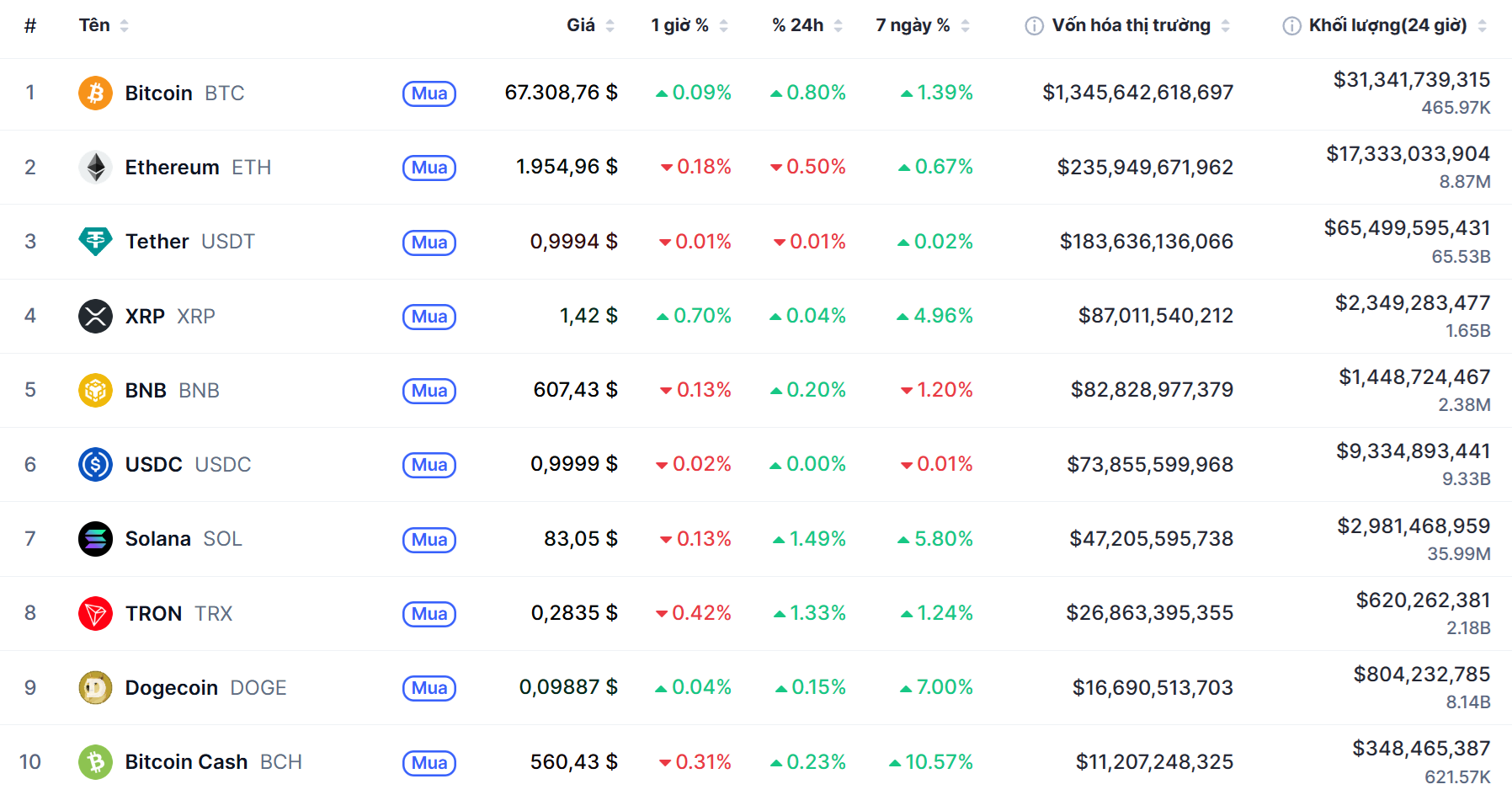The image size is (1512, 795).
Task: Click the Tether green logo icon
Action: (95, 242)
